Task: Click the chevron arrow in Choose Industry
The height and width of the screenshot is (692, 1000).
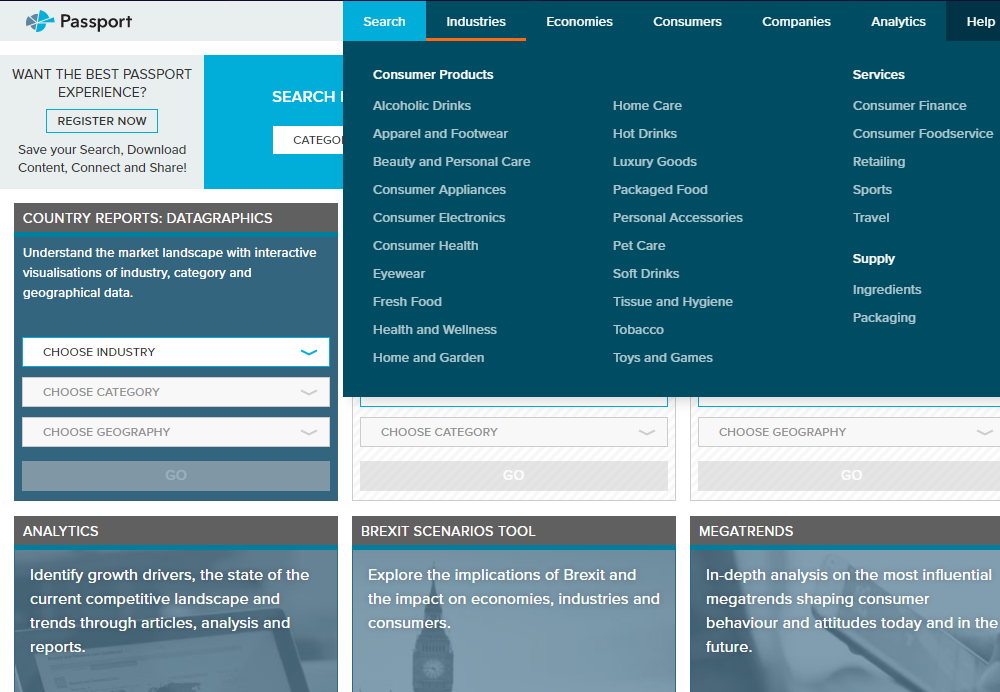Action: (309, 352)
